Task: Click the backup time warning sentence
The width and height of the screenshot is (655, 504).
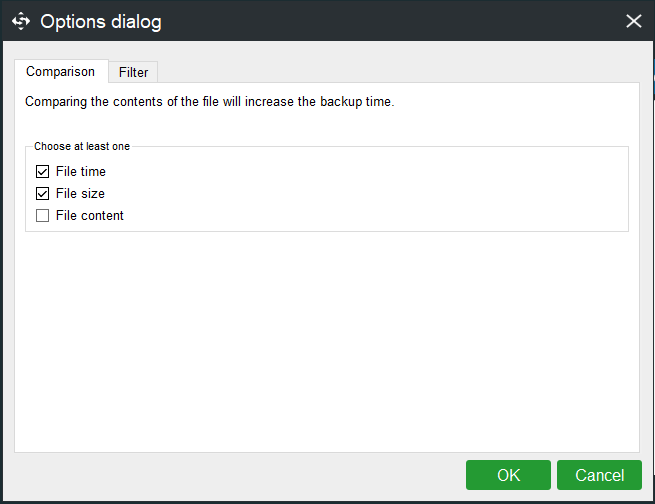Action: 210,101
